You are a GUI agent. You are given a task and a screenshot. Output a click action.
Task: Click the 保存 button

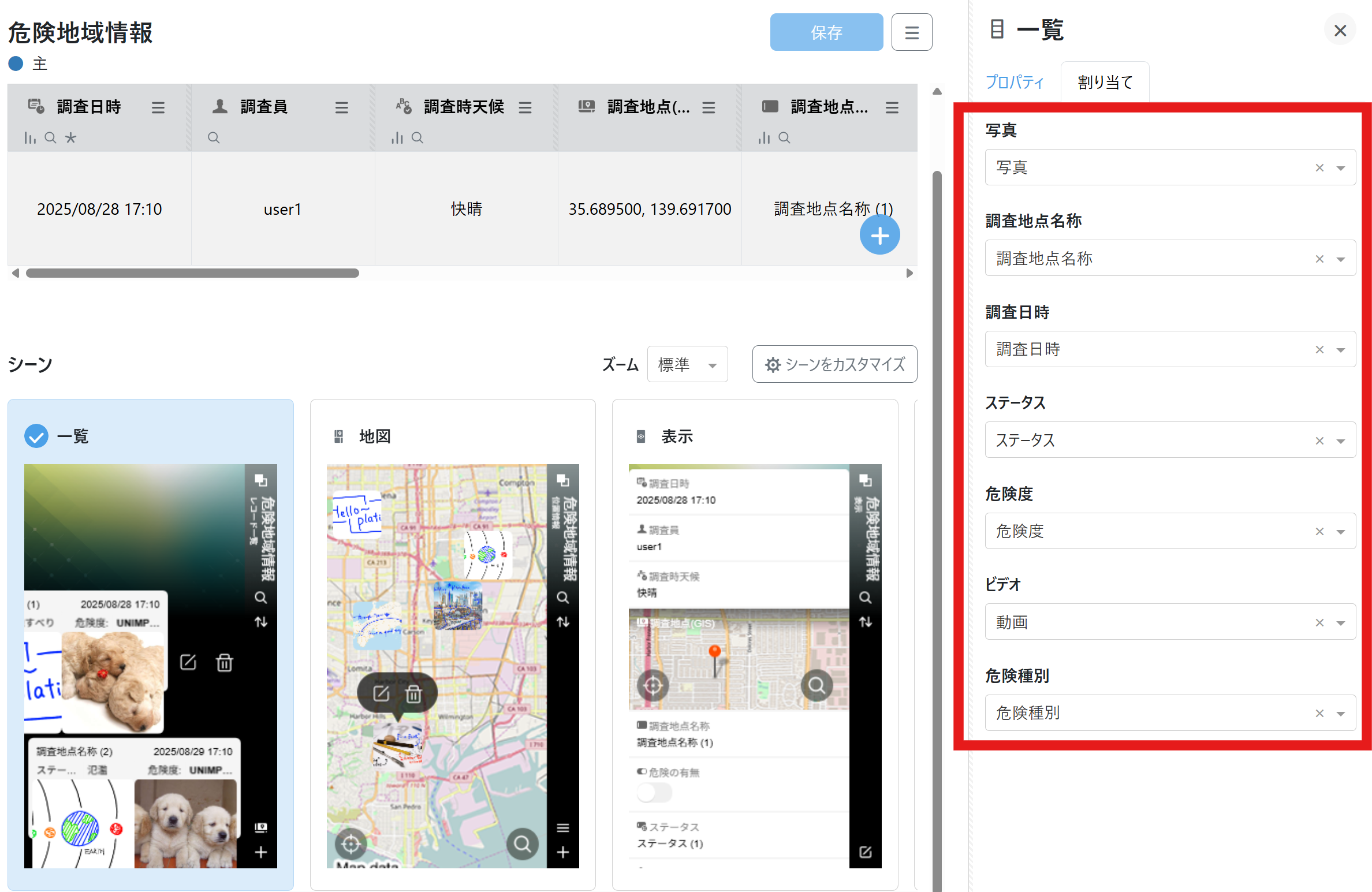click(826, 32)
